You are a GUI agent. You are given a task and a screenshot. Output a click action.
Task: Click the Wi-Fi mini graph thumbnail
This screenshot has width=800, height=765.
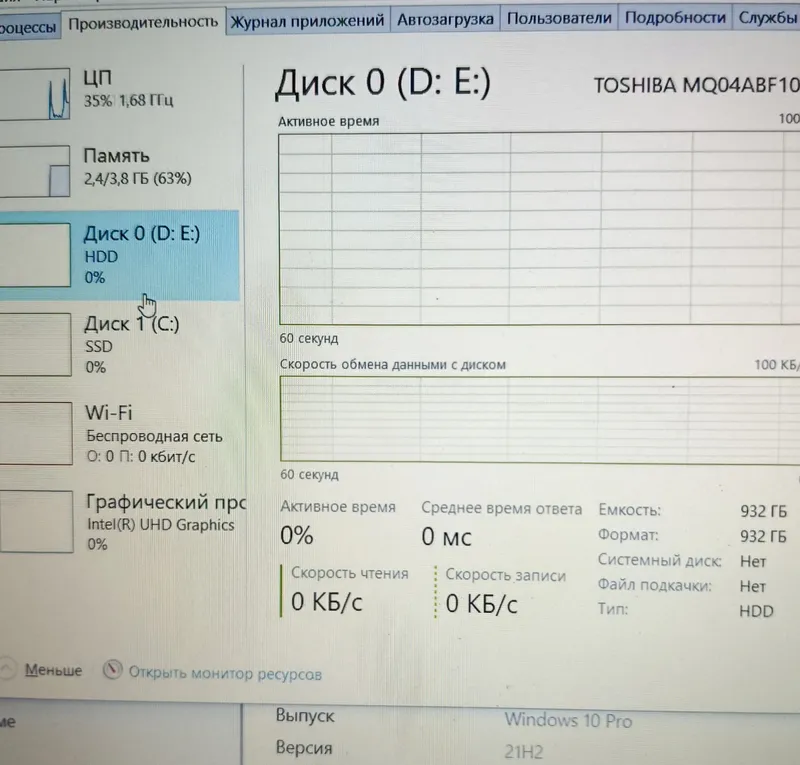pyautogui.click(x=36, y=433)
